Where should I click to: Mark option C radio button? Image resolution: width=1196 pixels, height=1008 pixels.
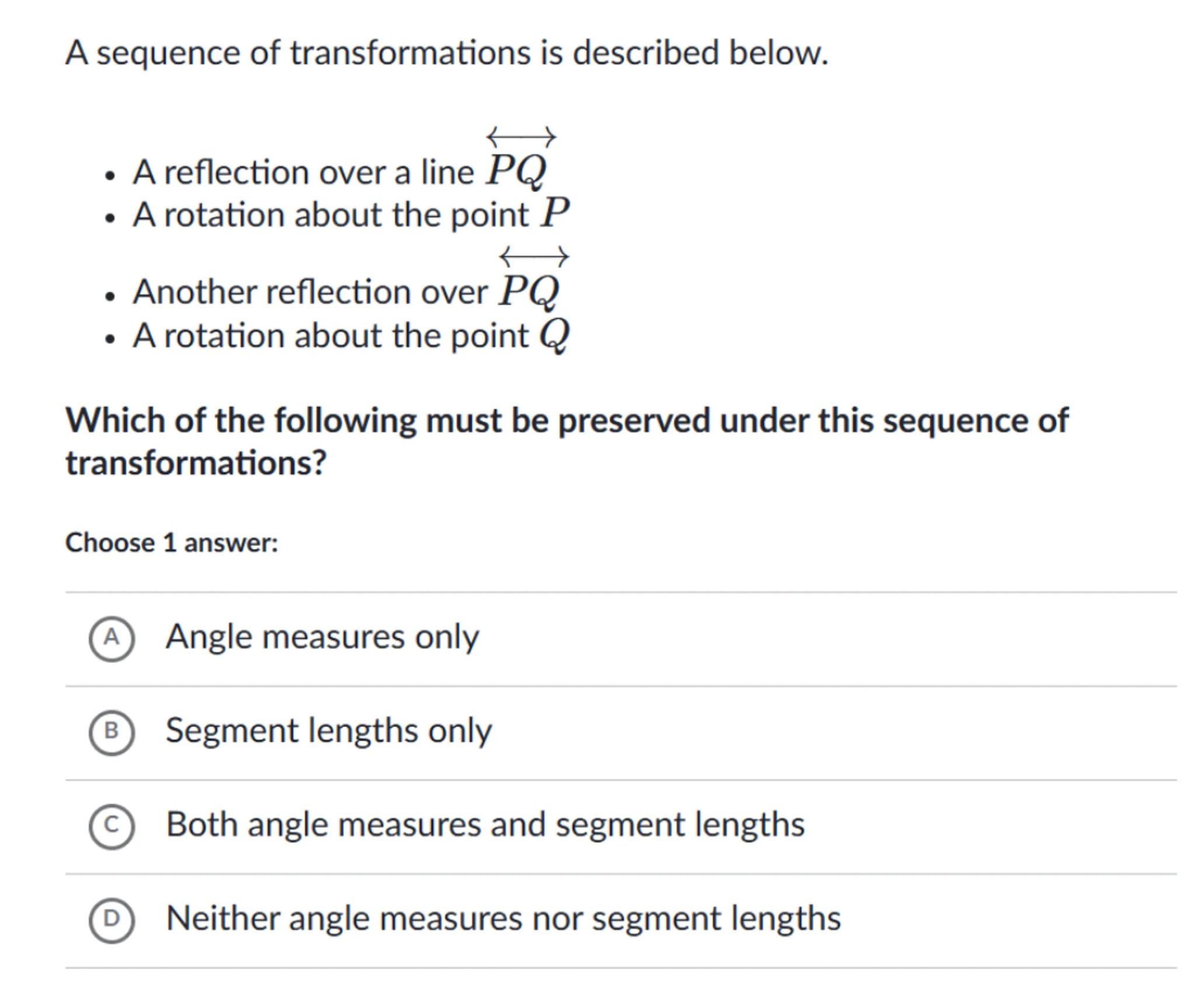click(112, 826)
